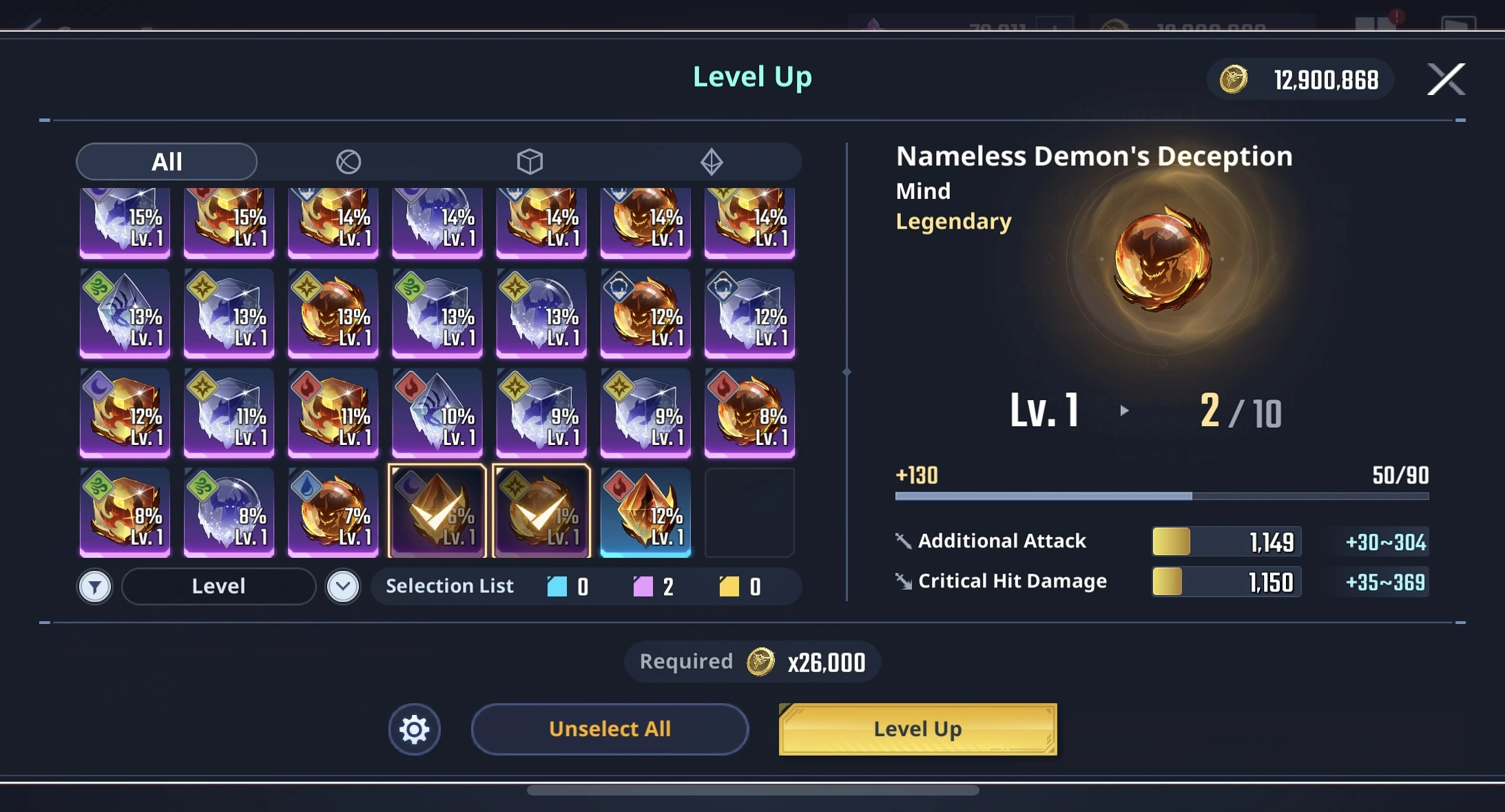Deselect the checked 1% item
The height and width of the screenshot is (812, 1505).
(541, 512)
